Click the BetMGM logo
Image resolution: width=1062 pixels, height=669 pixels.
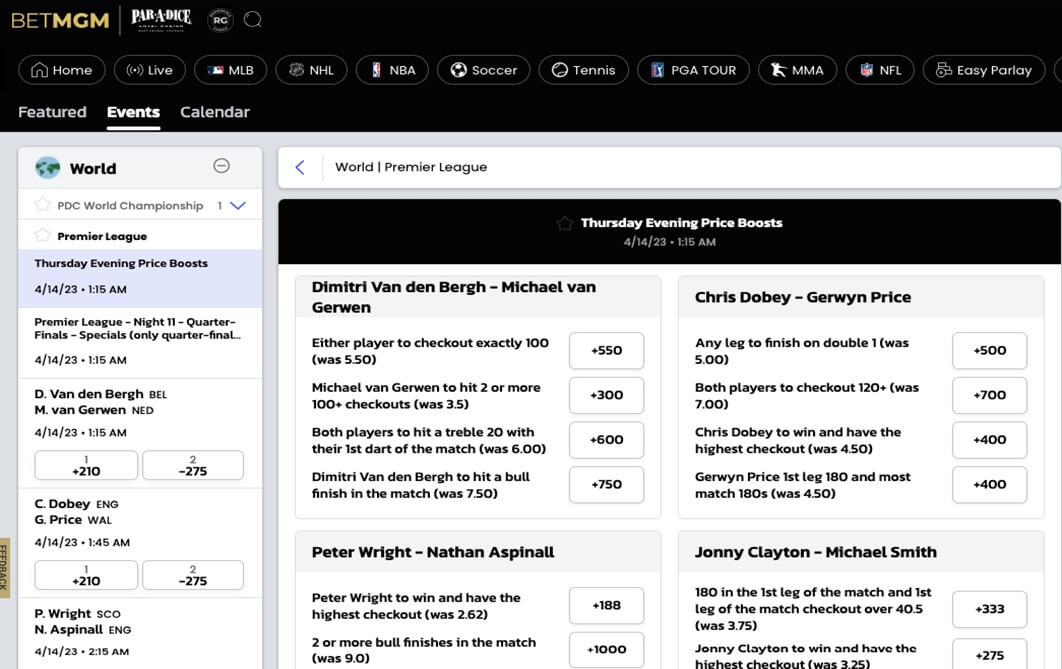click(x=60, y=20)
